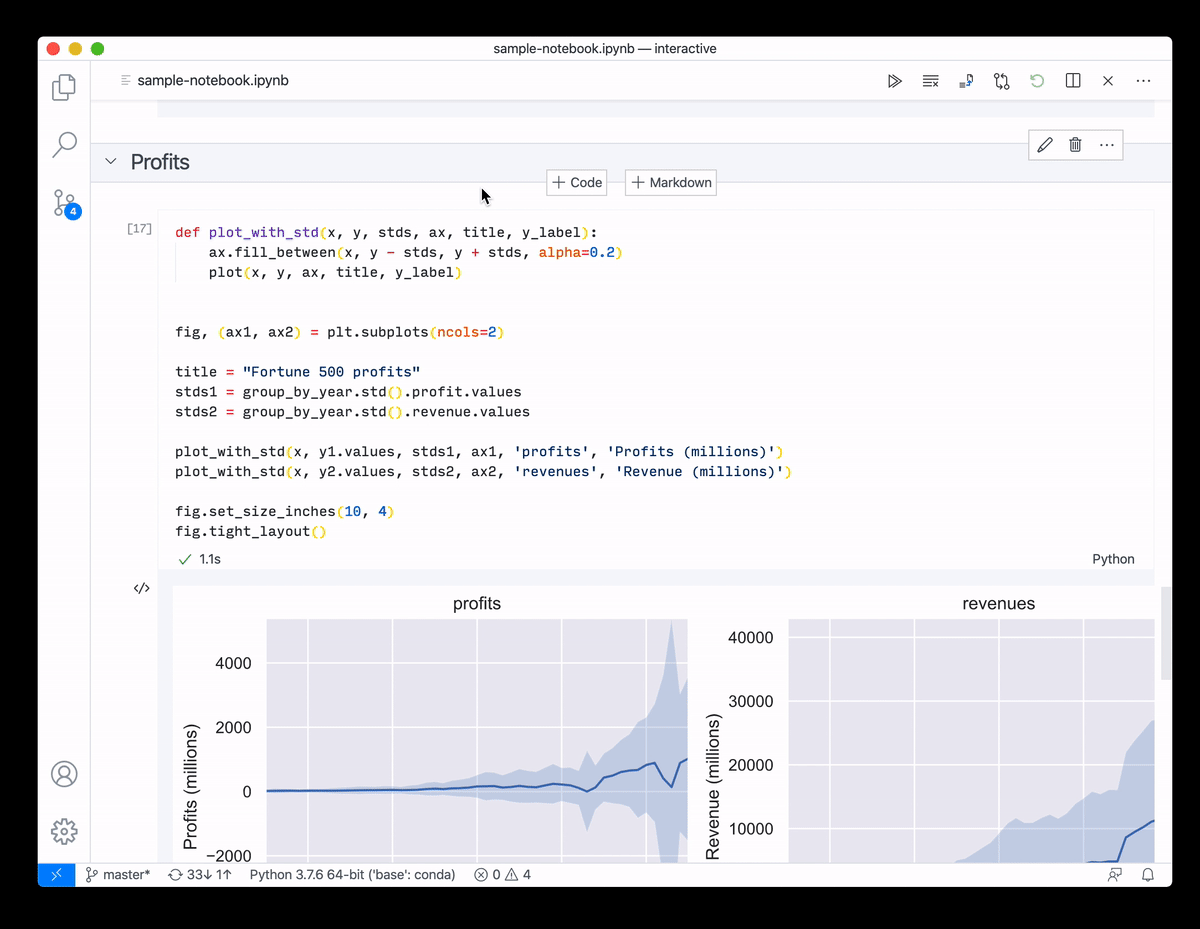The image size is (1200, 929).
Task: Open the Problems panel from errors and warnings count
Action: tap(502, 875)
